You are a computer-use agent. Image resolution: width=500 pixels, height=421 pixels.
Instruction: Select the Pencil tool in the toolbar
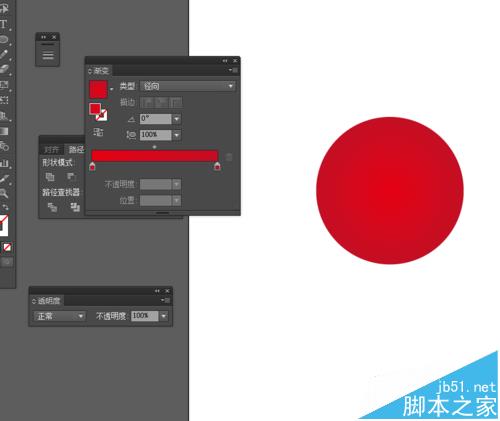tap(4, 54)
